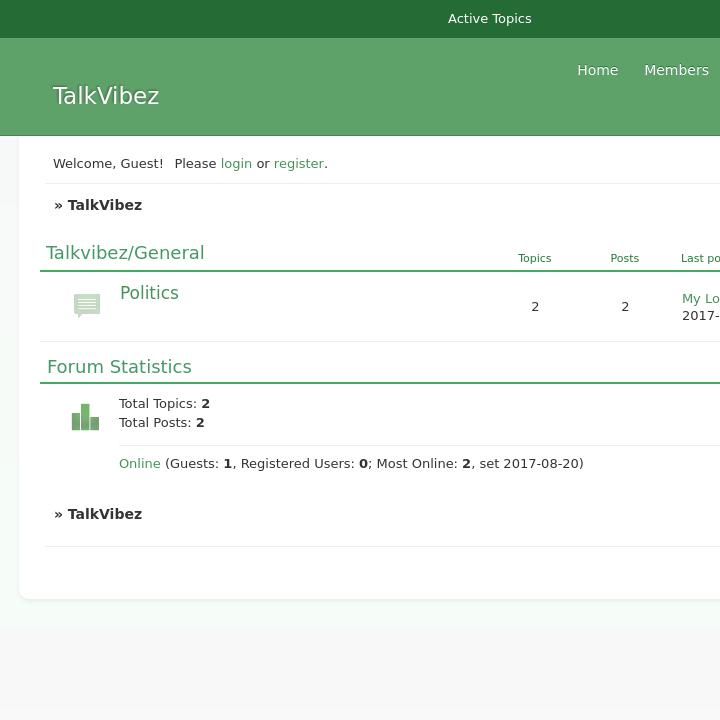Click the Total Topics statistic line
This screenshot has height=720, width=720.
tap(164, 404)
